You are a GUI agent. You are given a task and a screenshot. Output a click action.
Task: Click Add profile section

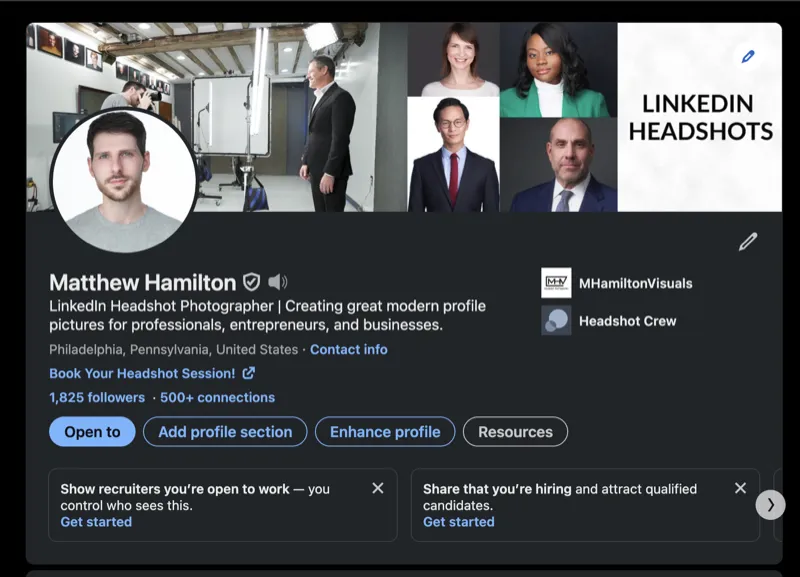223,432
